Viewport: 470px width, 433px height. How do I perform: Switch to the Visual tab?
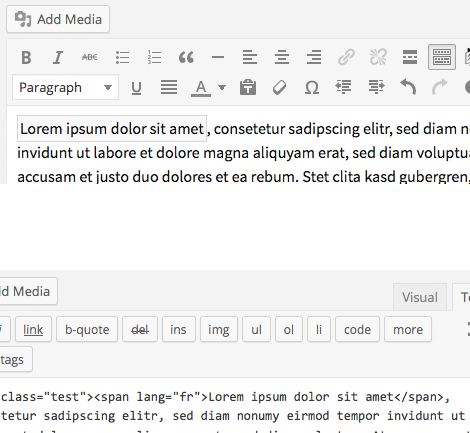[420, 297]
